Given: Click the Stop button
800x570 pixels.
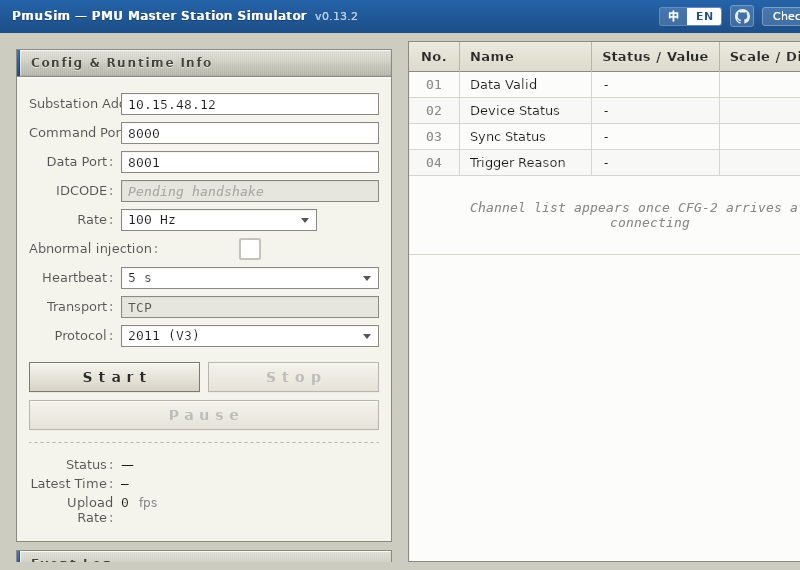Looking at the screenshot, I should tap(293, 377).
